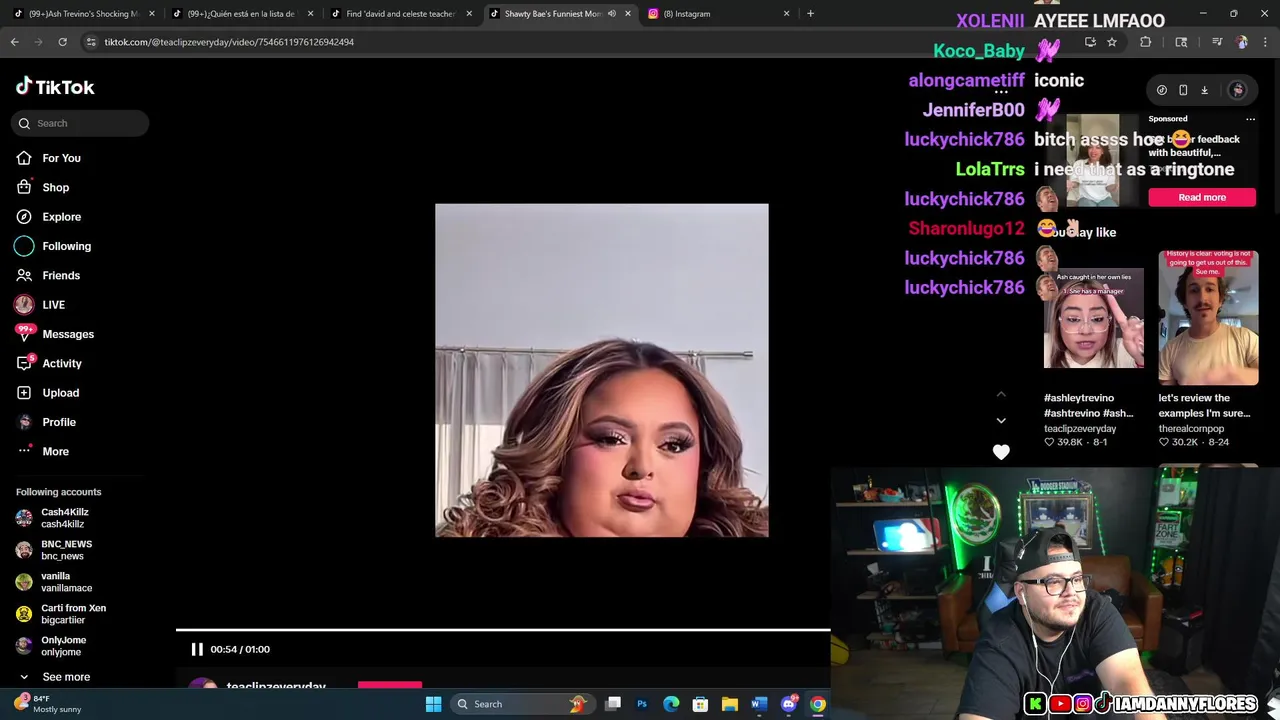The width and height of the screenshot is (1280, 720).
Task: Open File Explorer from taskbar
Action: coord(730,704)
